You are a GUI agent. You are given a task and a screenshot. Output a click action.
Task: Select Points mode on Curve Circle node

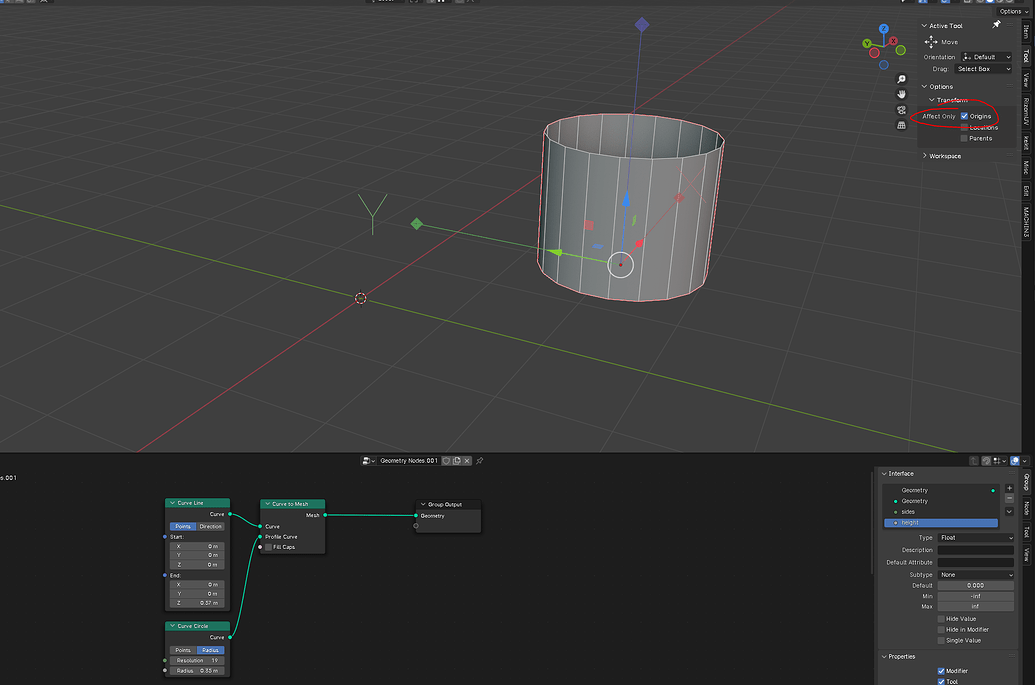(x=183, y=650)
